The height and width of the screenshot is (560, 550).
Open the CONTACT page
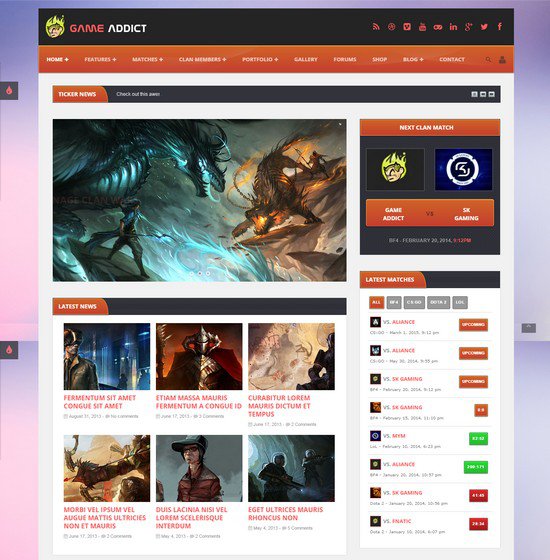452,59
